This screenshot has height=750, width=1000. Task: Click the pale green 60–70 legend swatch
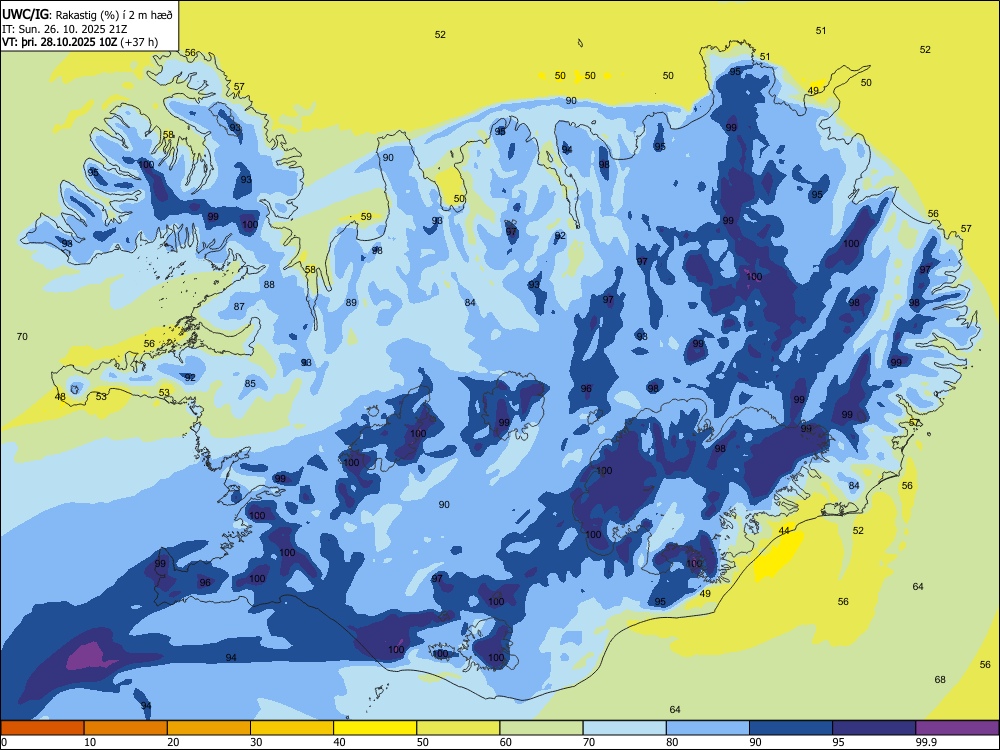click(x=541, y=728)
